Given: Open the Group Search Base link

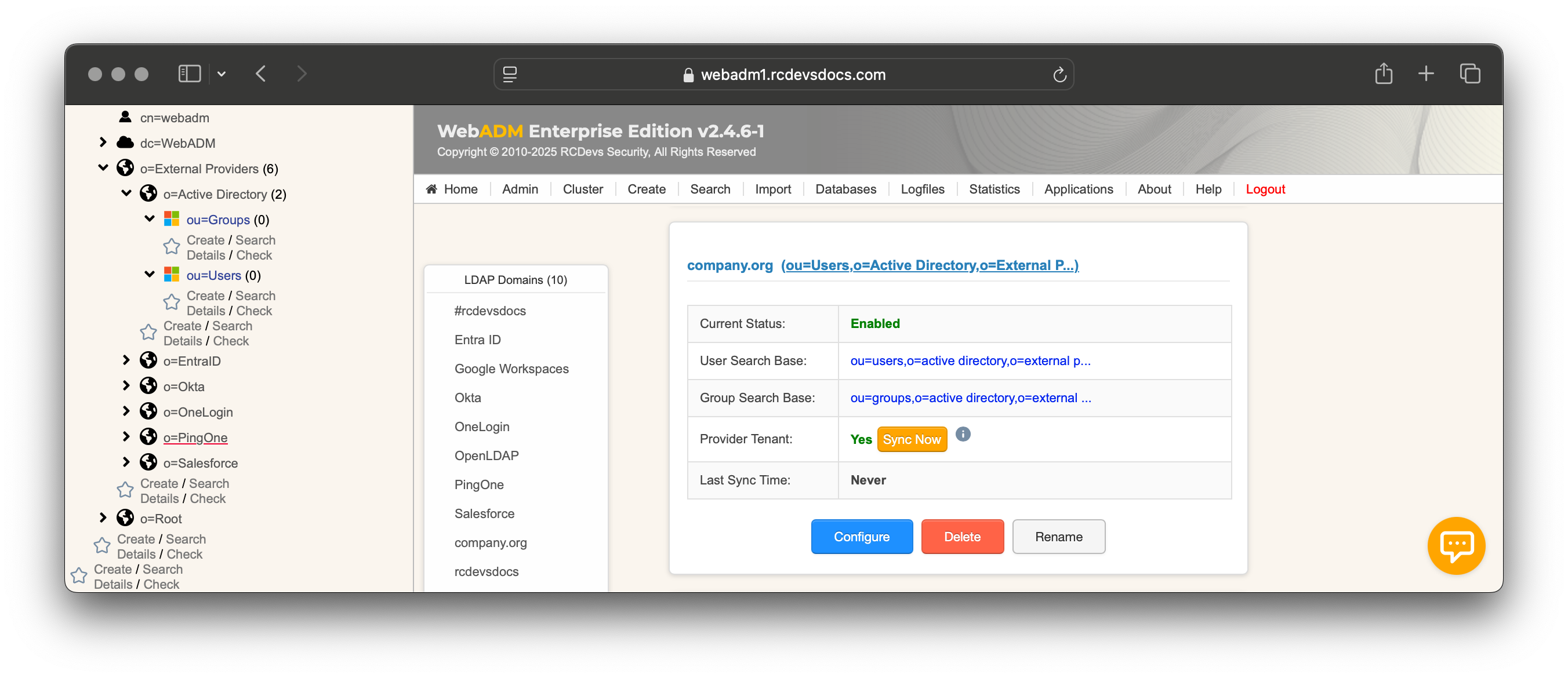Looking at the screenshot, I should [x=970, y=398].
